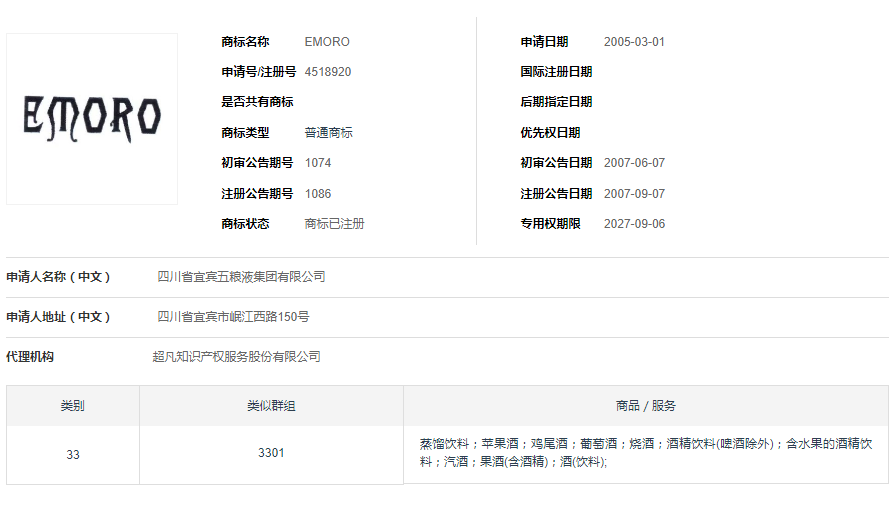
Task: Select registration announcement issue 1086
Action: 318,194
